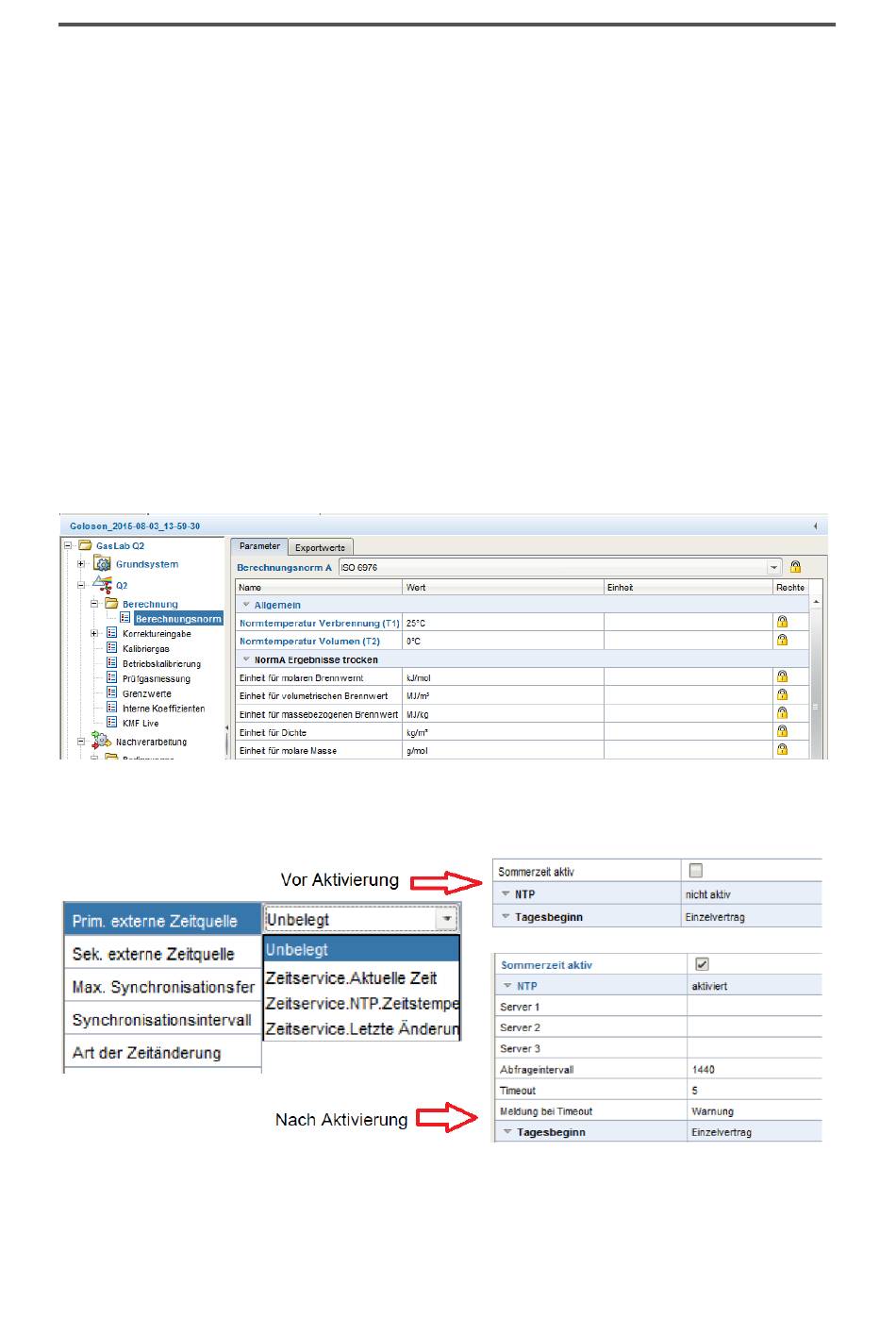This screenshot has height=1318, width=896.
Task: Choose Zeitservice.NTP.Zeitstempel option
Action: [361, 1003]
